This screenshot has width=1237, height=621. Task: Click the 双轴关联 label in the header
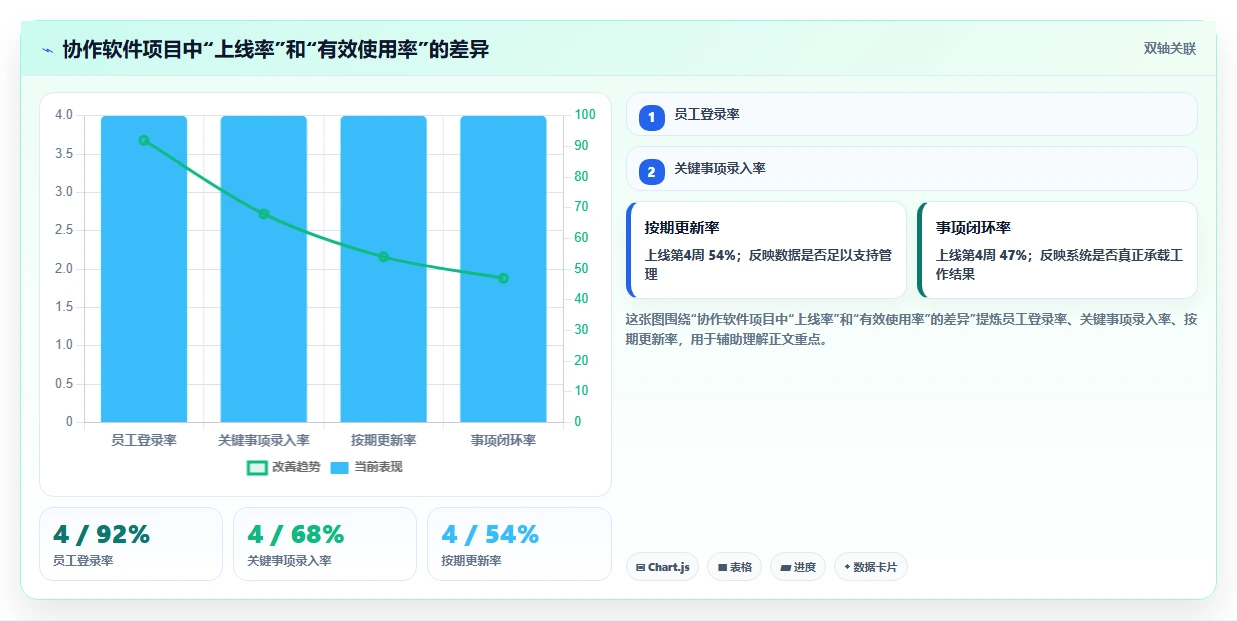click(x=1169, y=48)
